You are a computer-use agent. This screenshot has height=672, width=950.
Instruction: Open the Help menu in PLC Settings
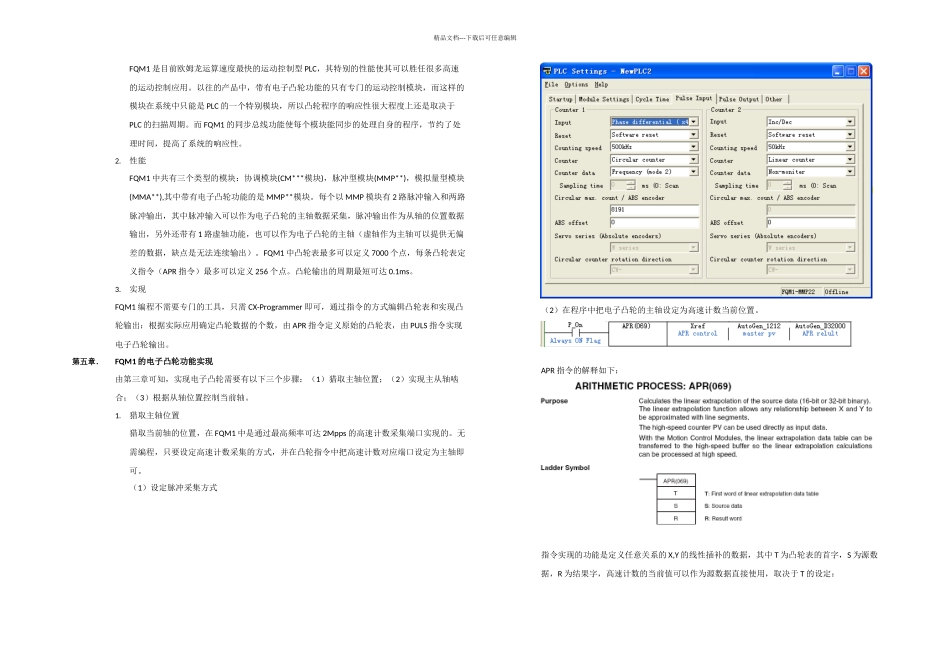(x=600, y=85)
